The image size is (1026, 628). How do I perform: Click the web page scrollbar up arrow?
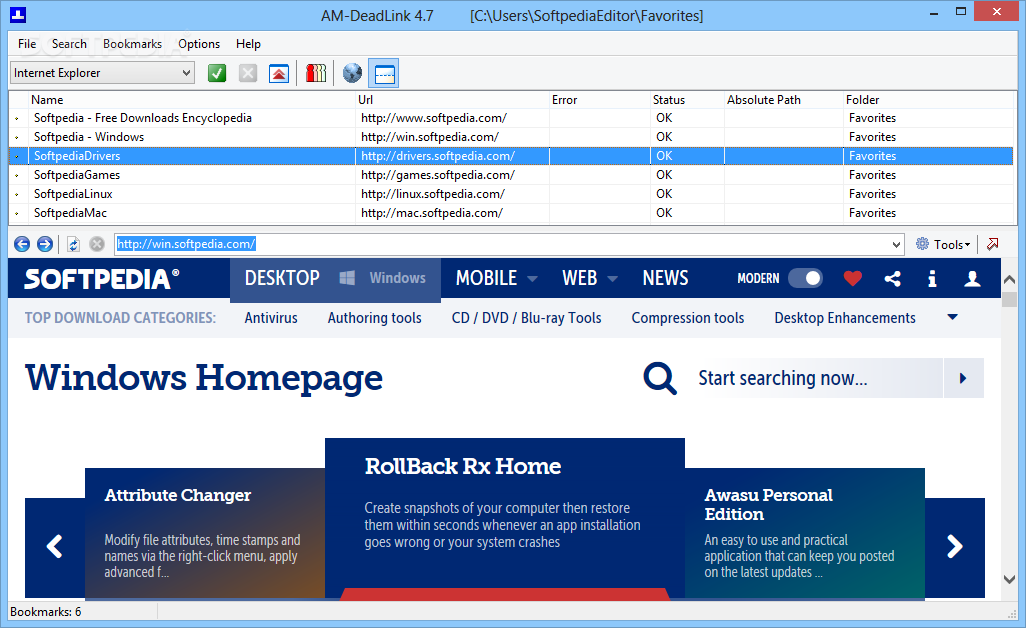(1009, 279)
